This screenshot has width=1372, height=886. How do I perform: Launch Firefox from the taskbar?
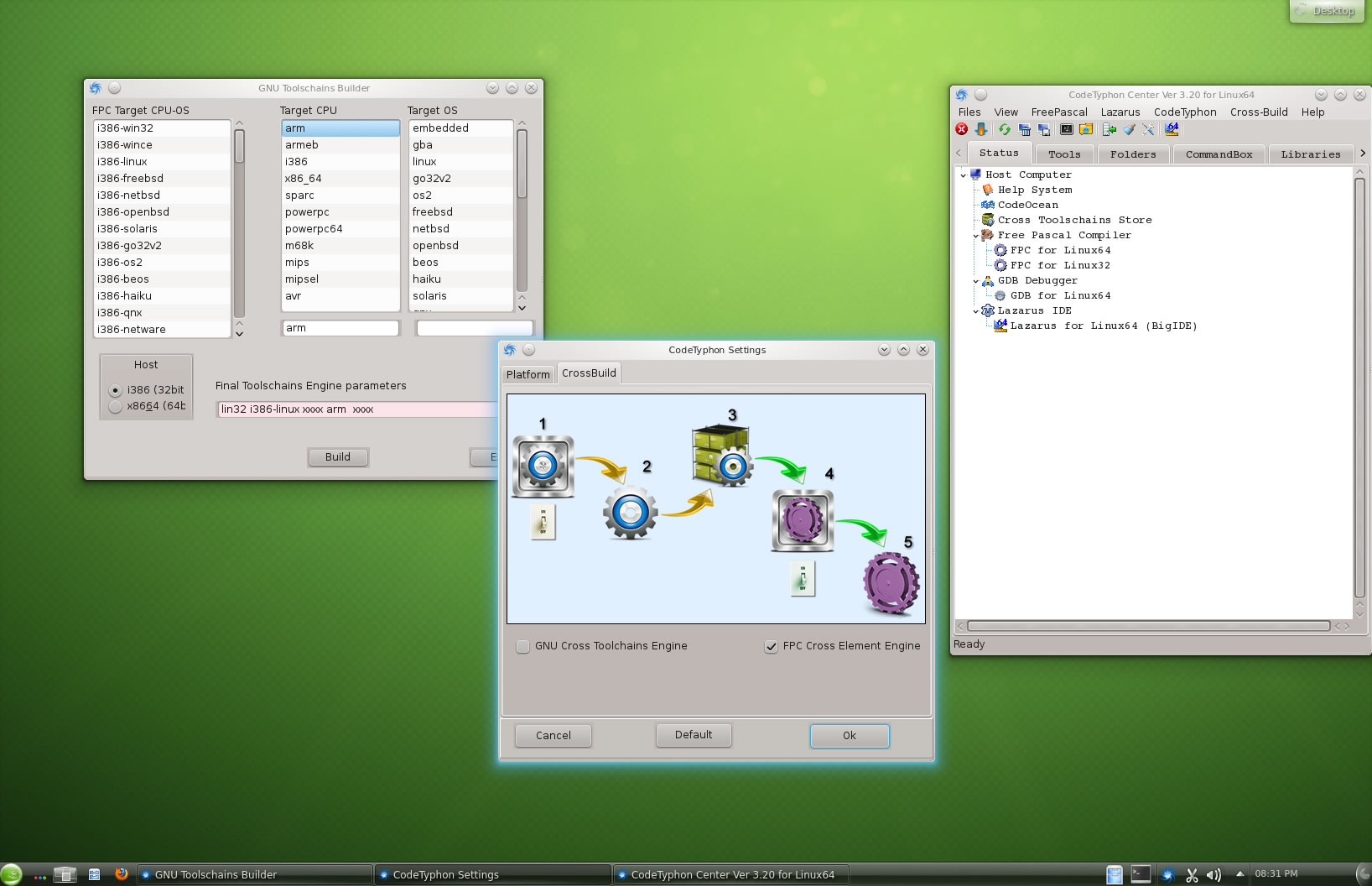(x=122, y=873)
